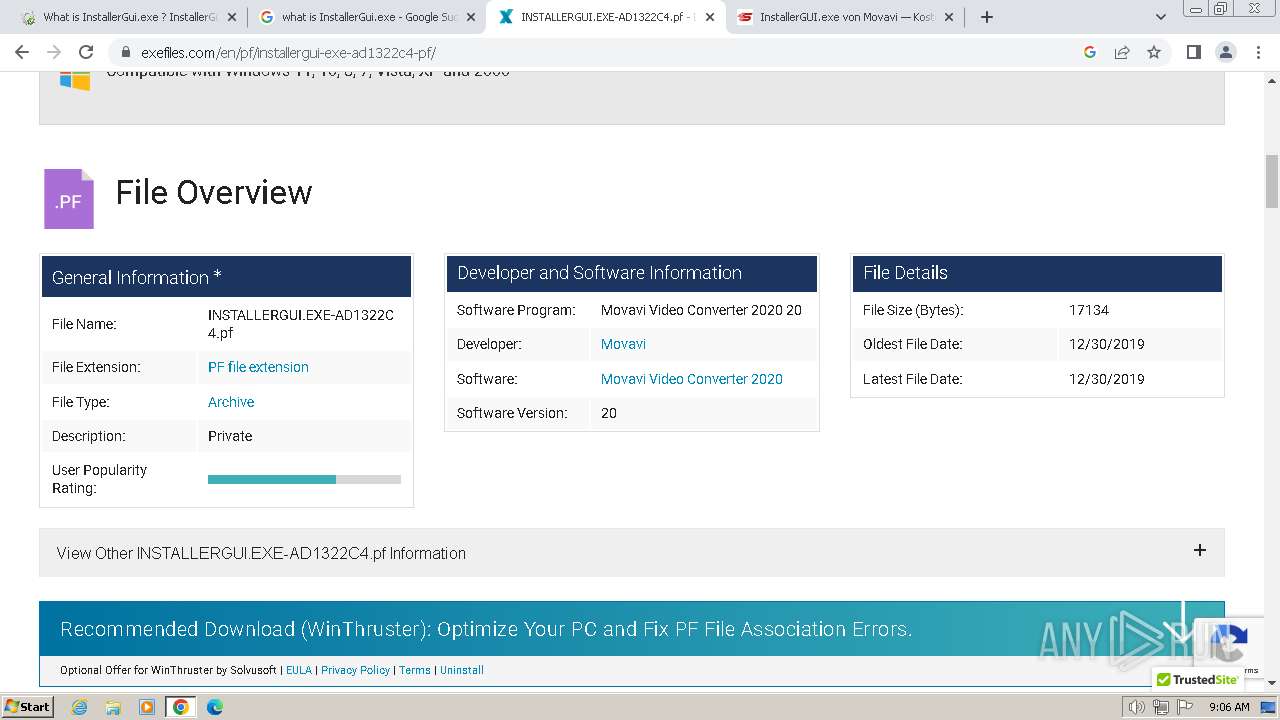Click the Windows logo compatibility icon
This screenshot has height=720, width=1280.
point(75,80)
